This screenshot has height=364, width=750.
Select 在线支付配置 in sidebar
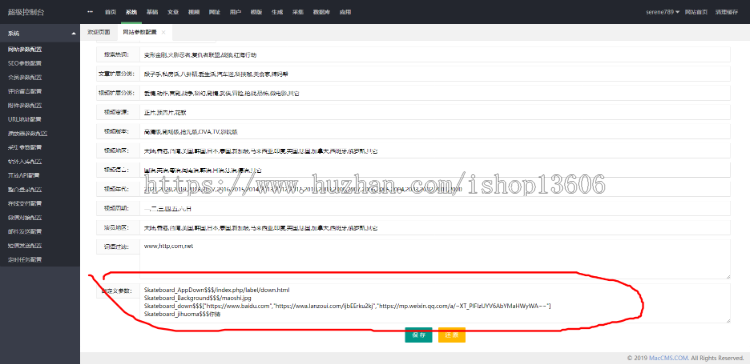(25, 203)
